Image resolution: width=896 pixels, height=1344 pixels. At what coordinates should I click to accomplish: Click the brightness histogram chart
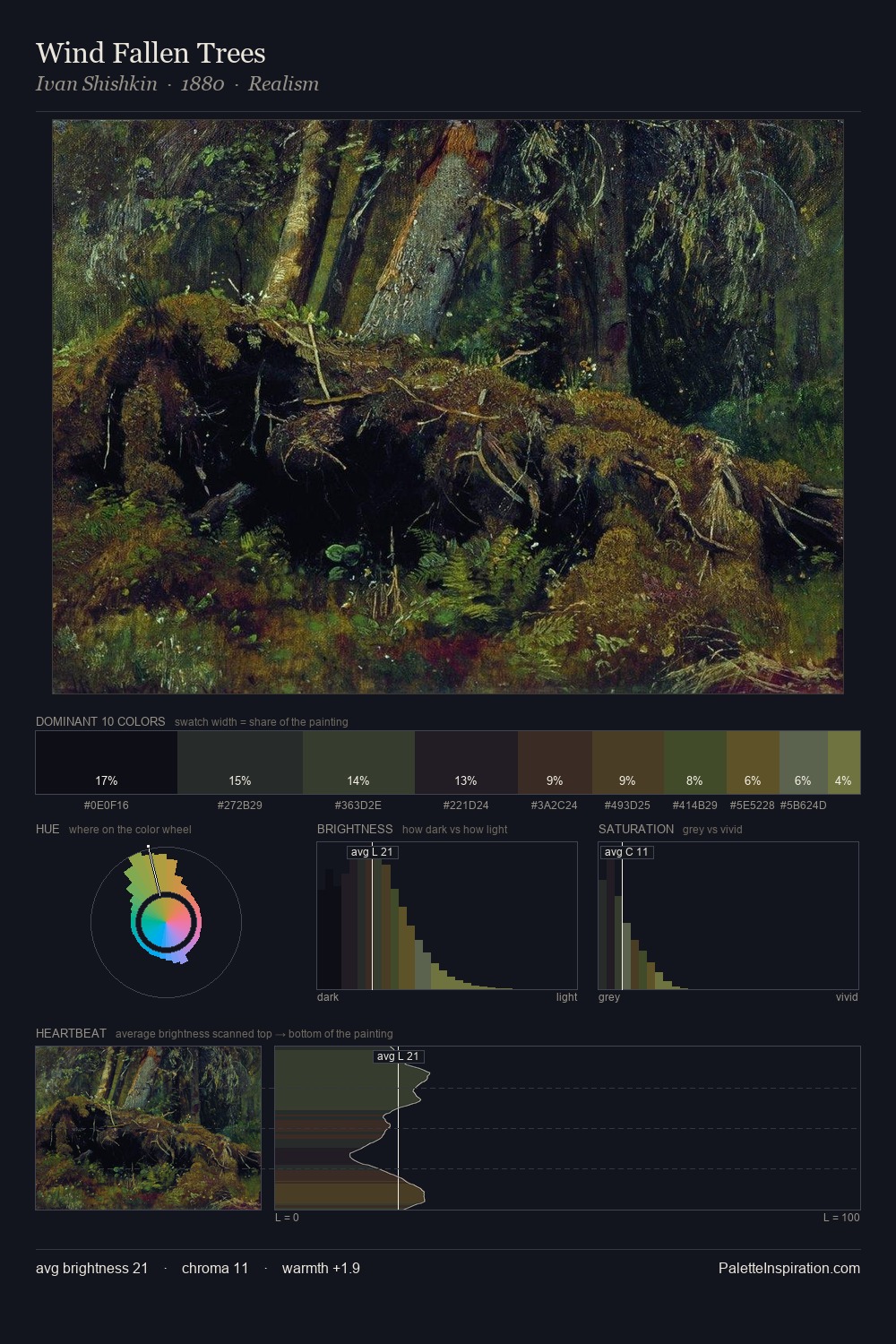[x=447, y=916]
